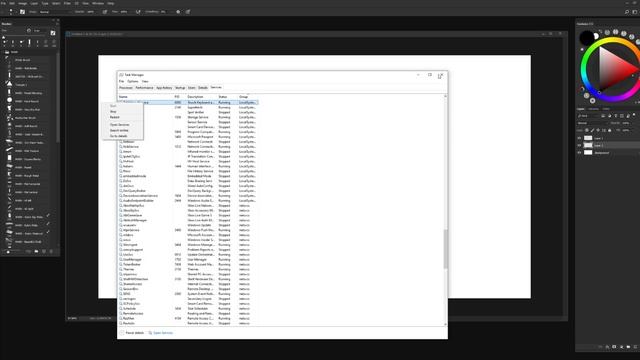The image size is (640, 360).
Task: Click the Task Manager vertical scrollbar thumb
Action: [445, 249]
